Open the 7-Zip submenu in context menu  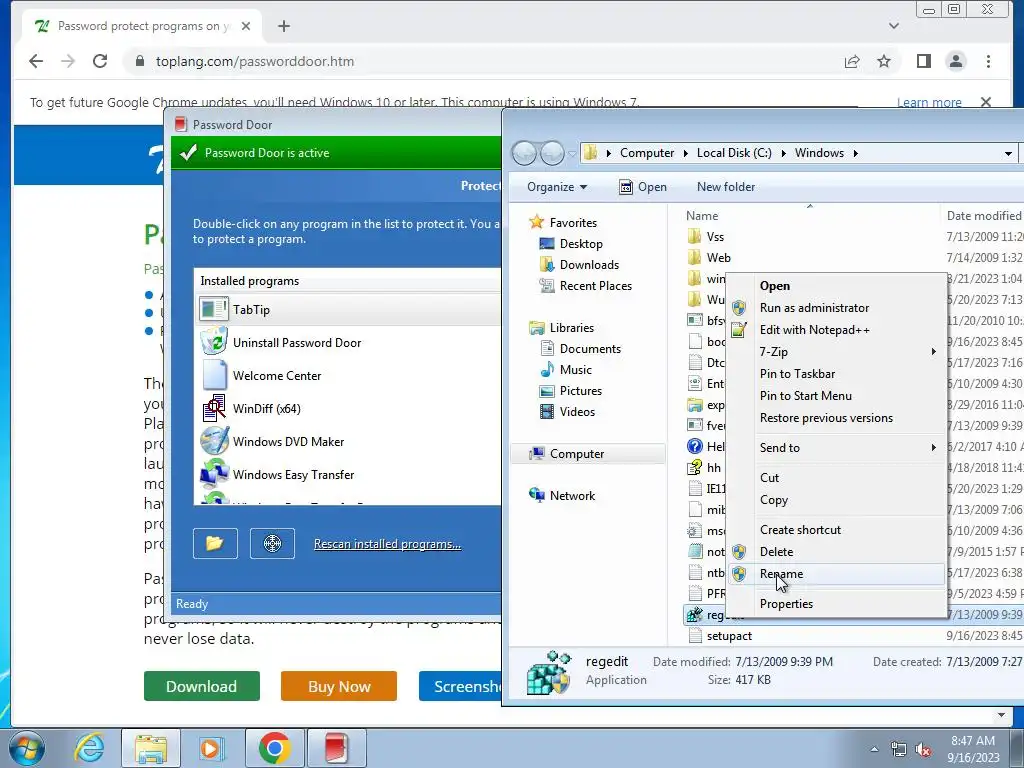click(x=838, y=351)
